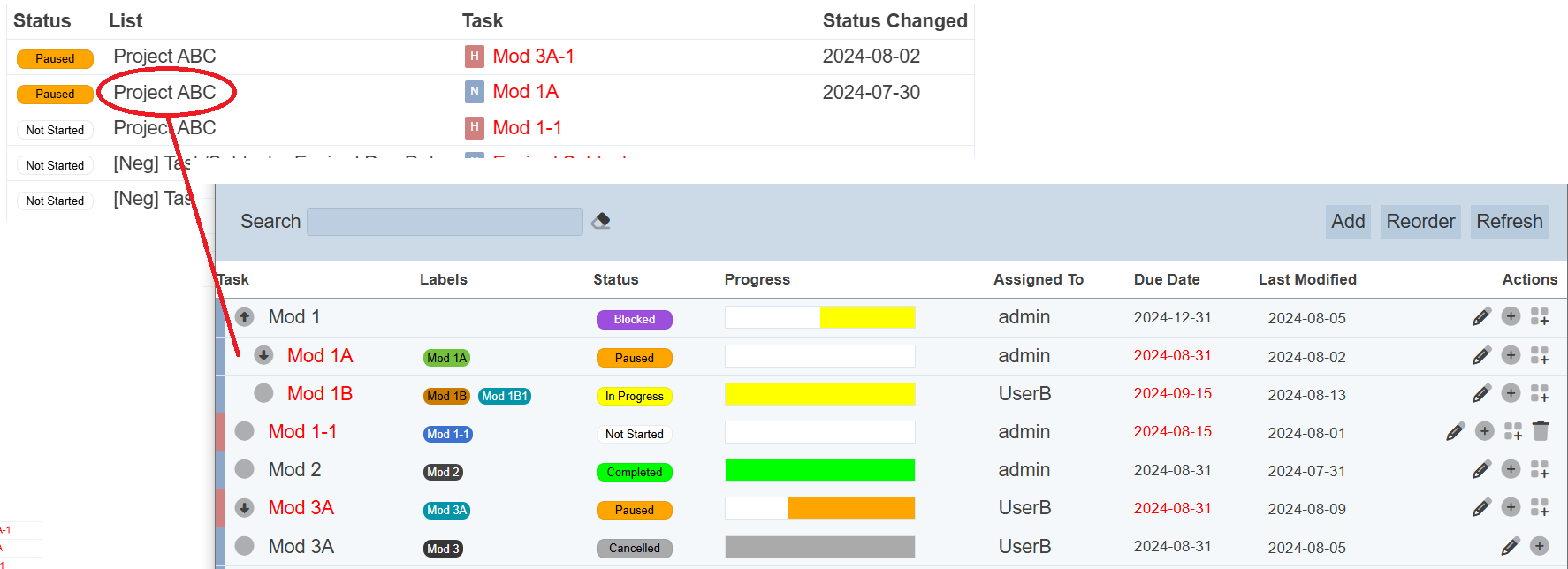1568x569 pixels.
Task: Click the plus circle icon for Mod 1A
Action: coord(1511,355)
